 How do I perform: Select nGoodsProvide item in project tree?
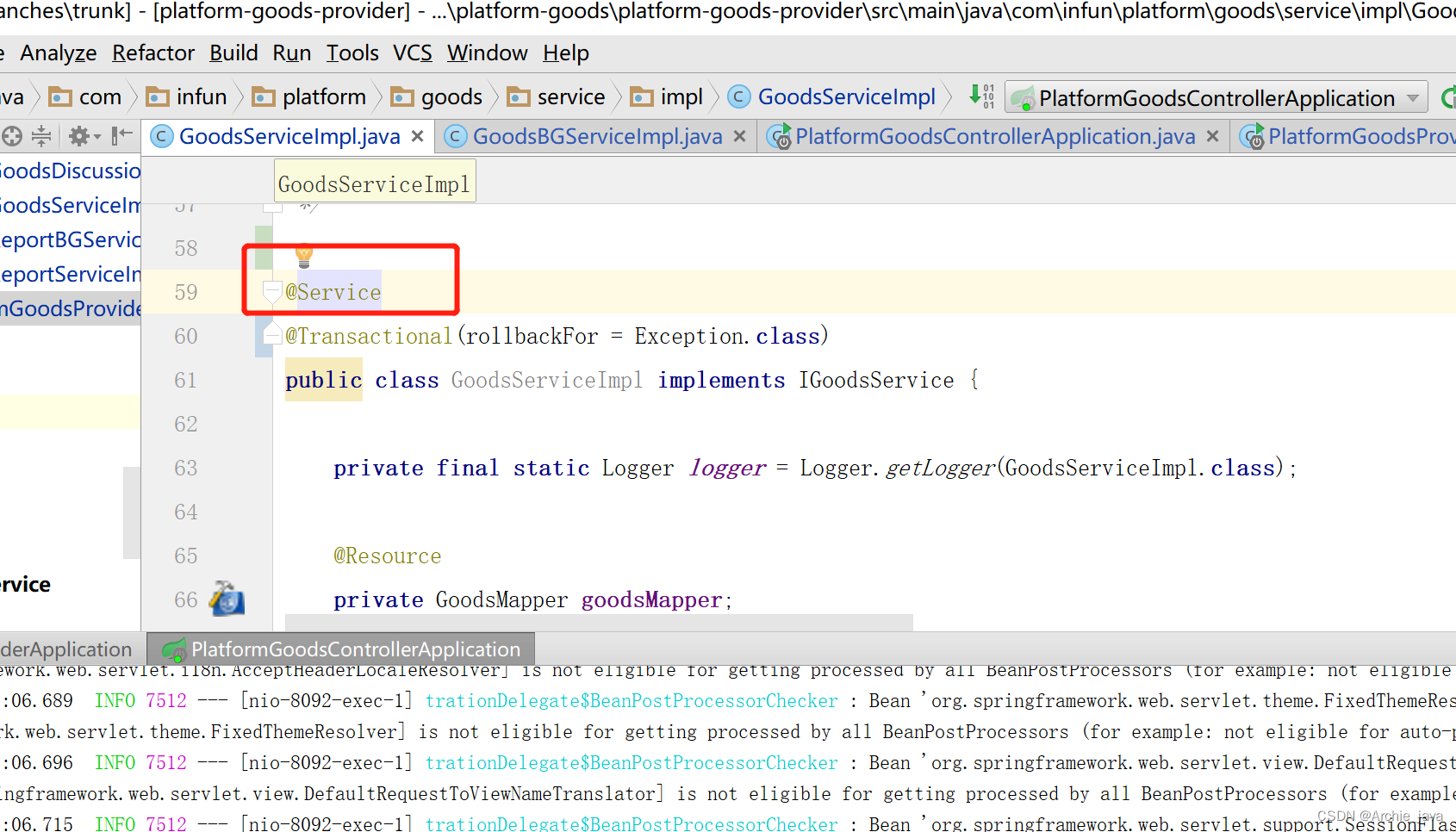70,308
